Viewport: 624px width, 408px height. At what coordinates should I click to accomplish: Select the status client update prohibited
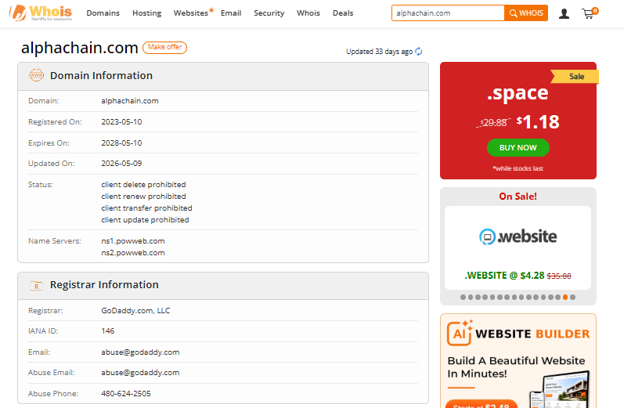tap(145, 220)
